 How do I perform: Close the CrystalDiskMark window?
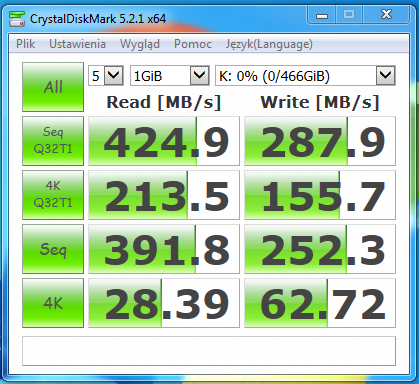[x=386, y=15]
